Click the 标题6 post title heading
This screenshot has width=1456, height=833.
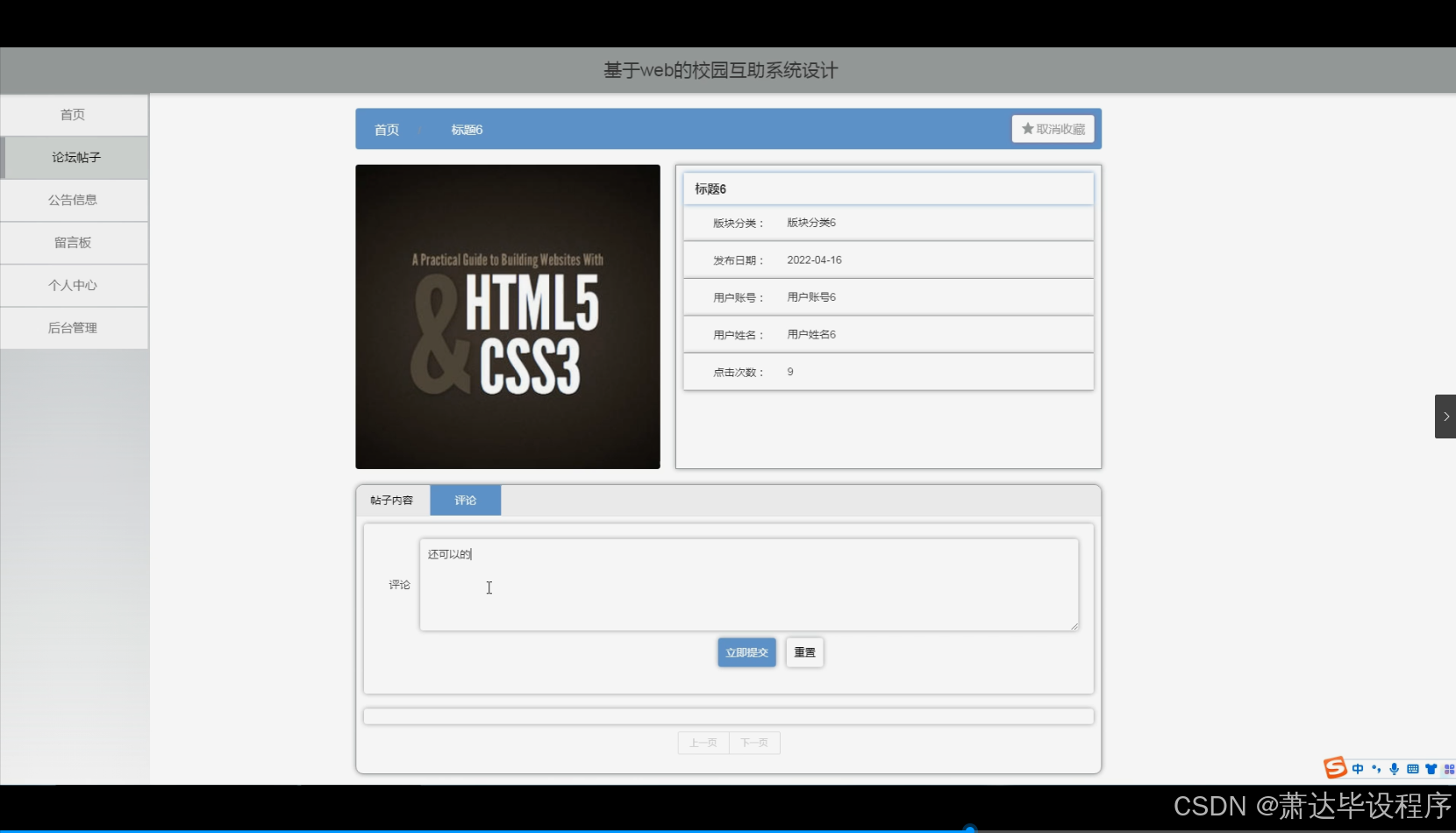click(710, 189)
